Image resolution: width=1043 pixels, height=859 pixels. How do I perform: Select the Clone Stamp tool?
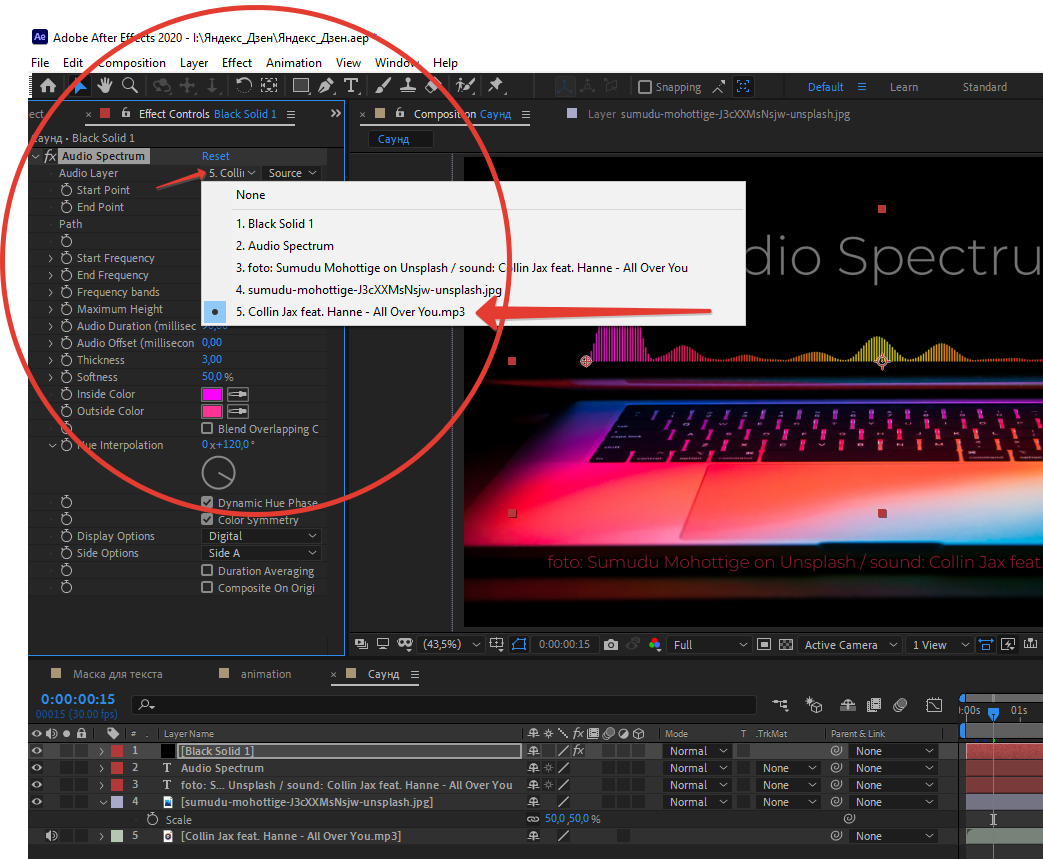pyautogui.click(x=408, y=86)
